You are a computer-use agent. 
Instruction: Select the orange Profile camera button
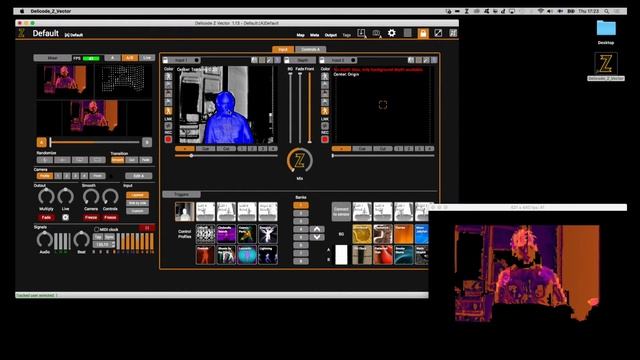44,176
